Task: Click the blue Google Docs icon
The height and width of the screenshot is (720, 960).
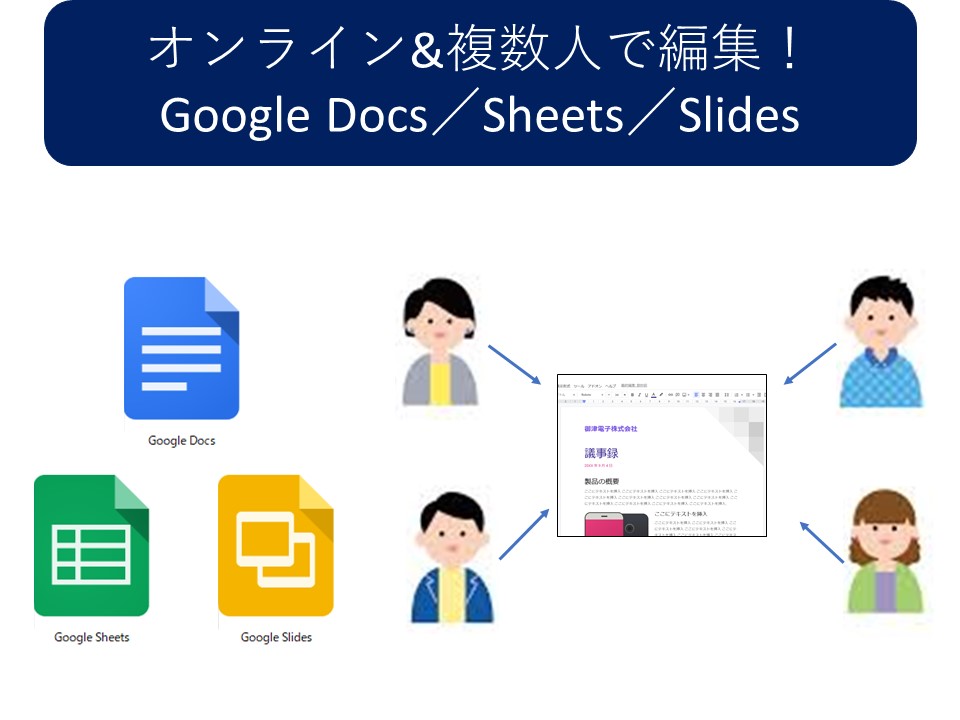Action: point(181,348)
